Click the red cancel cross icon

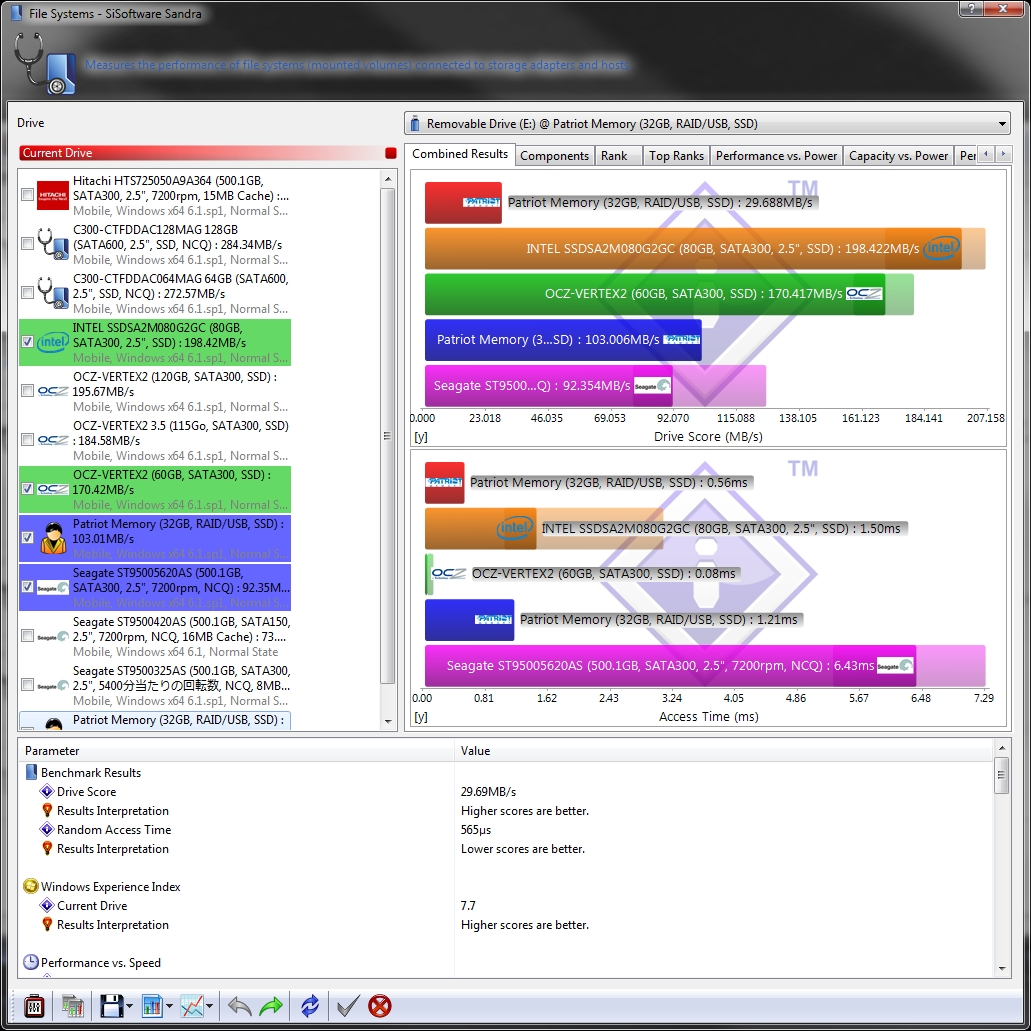(x=379, y=1006)
